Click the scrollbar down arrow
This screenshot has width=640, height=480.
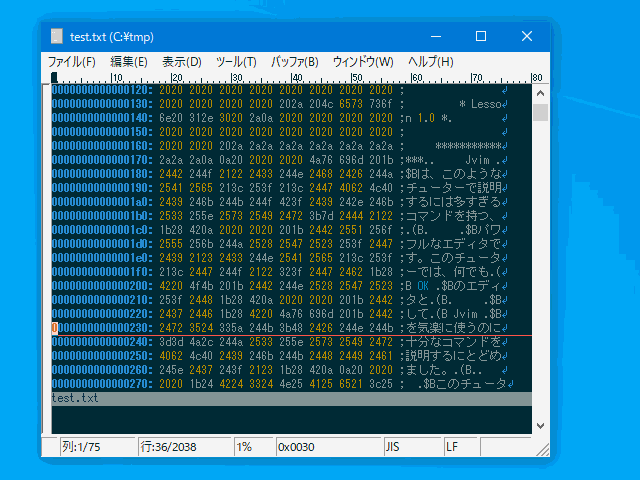point(540,426)
